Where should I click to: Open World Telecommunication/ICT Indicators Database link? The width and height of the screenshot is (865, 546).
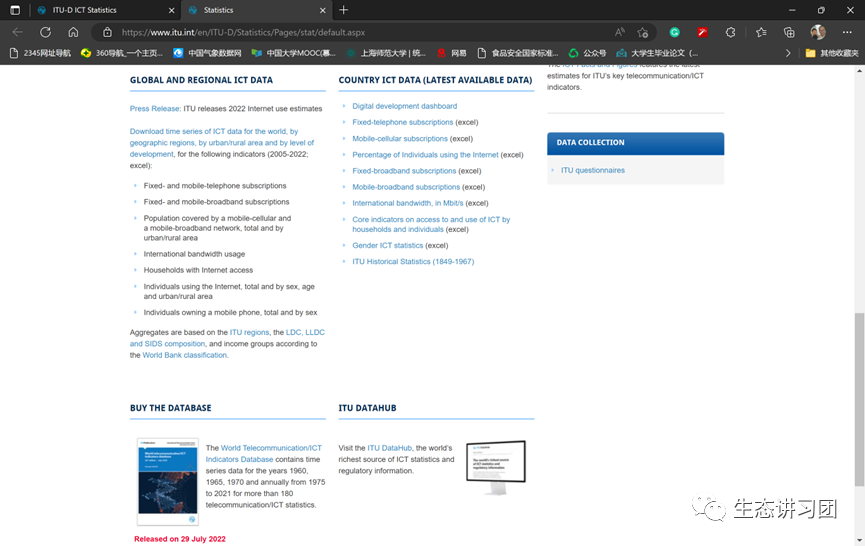[x=264, y=453]
